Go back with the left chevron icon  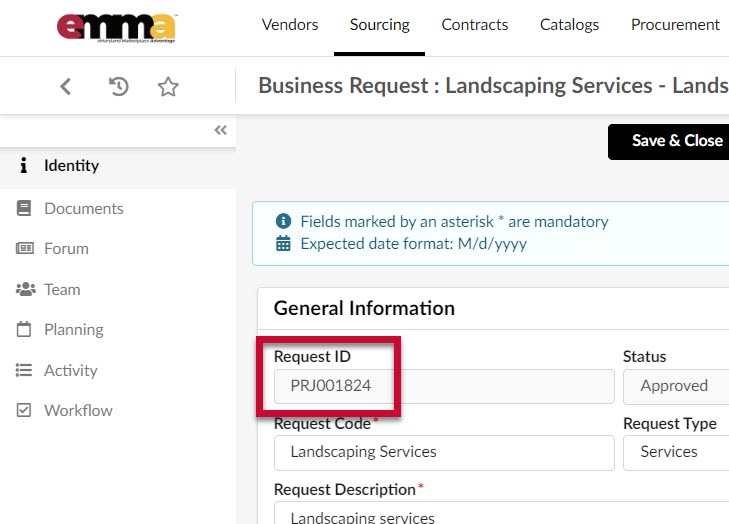pyautogui.click(x=66, y=86)
